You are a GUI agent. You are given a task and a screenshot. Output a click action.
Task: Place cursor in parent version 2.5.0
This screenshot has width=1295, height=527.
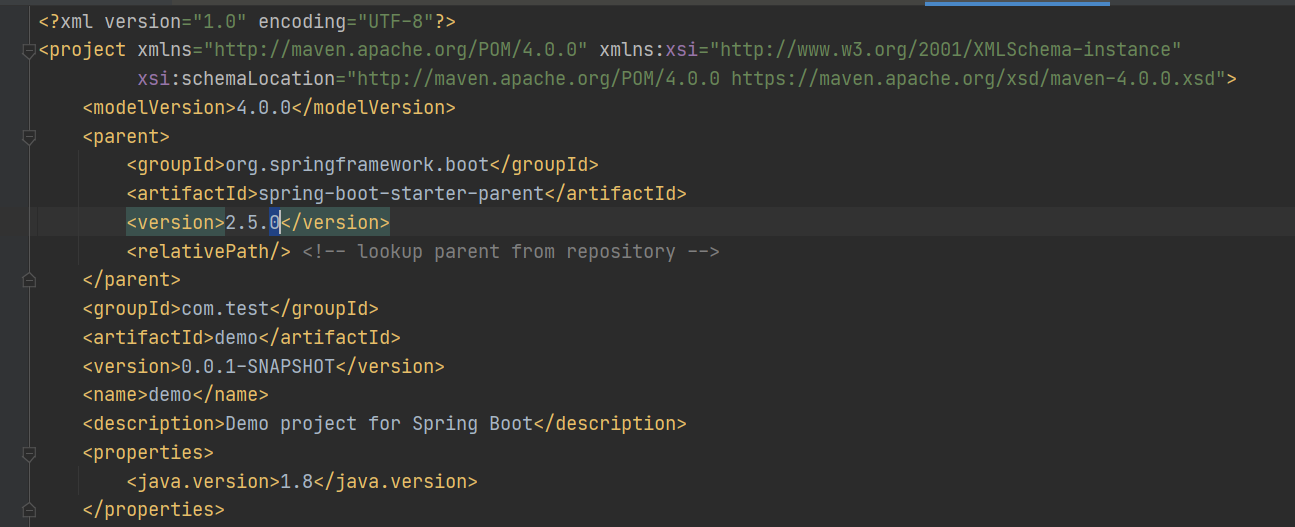coord(252,222)
